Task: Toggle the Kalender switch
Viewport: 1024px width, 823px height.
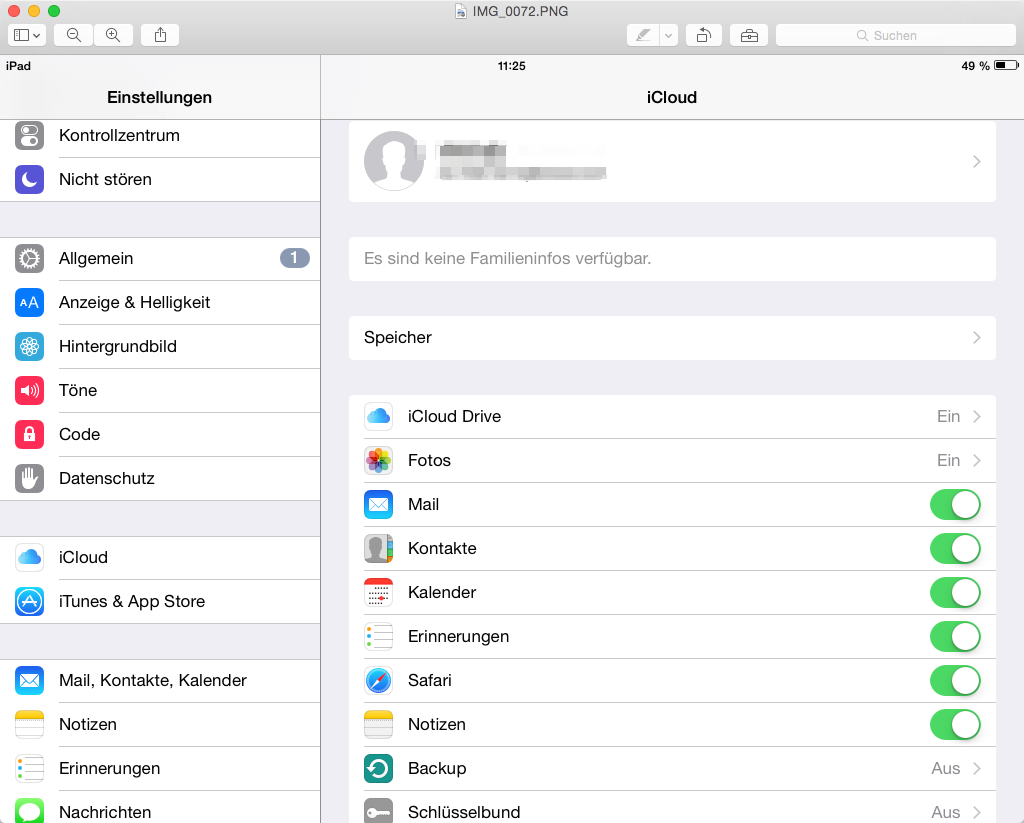Action: tap(955, 592)
